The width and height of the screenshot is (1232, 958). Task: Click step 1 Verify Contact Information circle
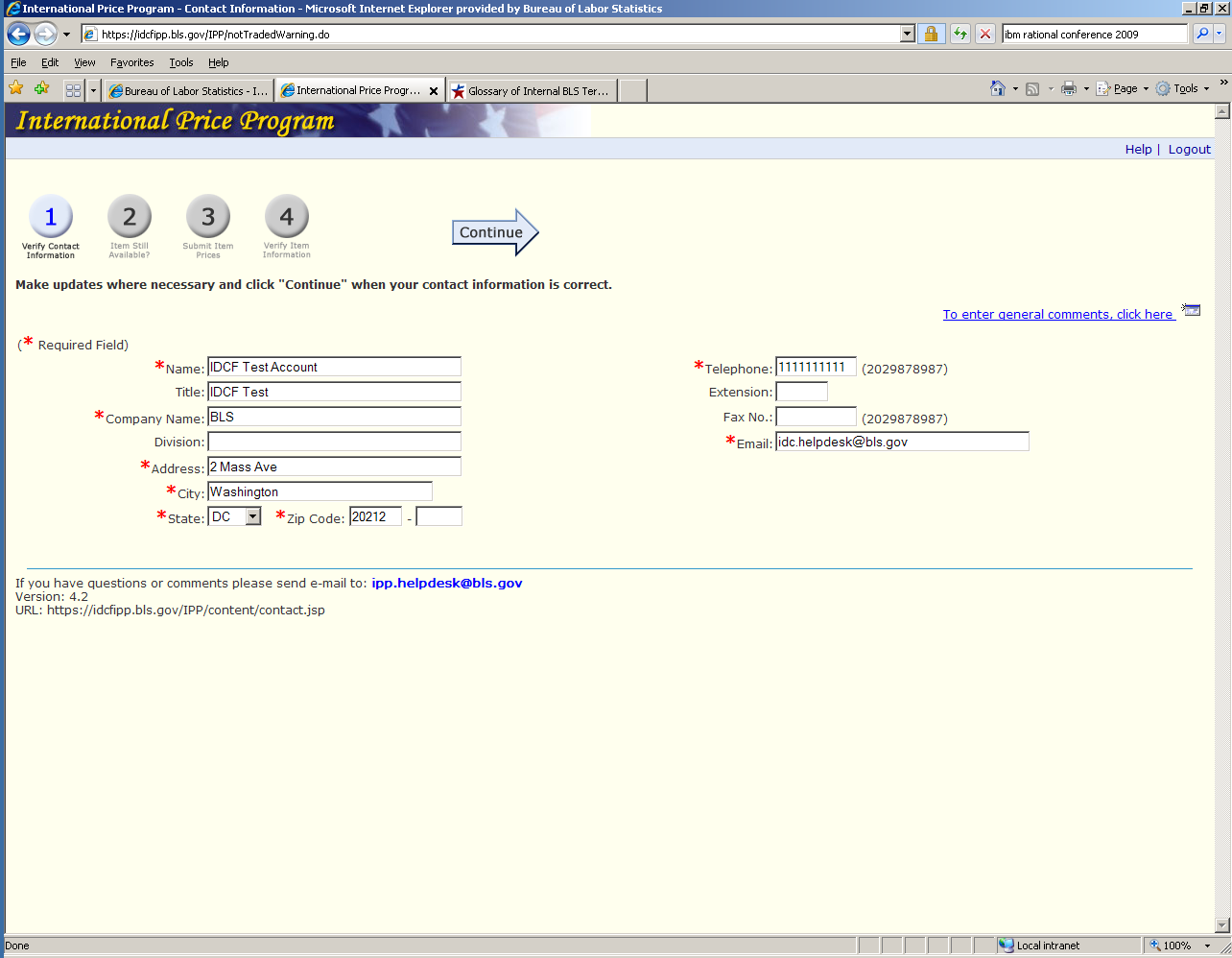coord(51,217)
